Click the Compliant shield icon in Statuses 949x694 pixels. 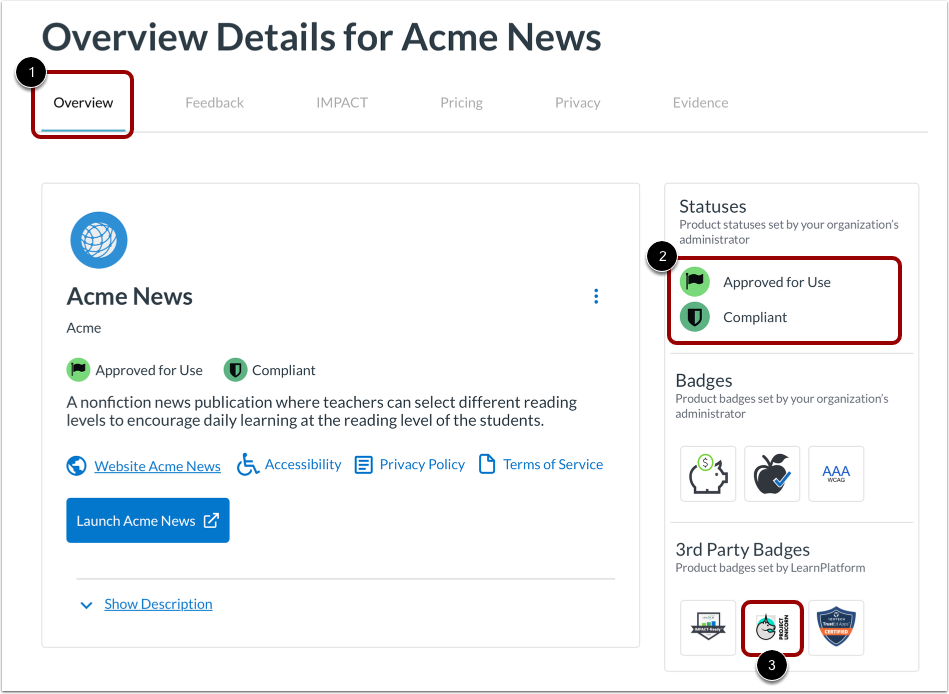tap(695, 317)
